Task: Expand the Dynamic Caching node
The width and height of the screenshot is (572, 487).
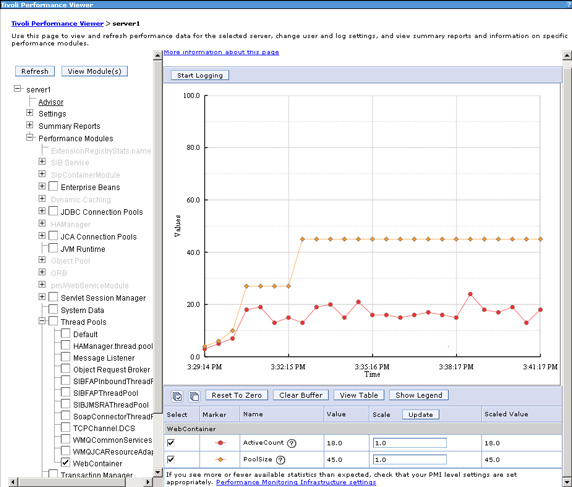Action: click(42, 199)
